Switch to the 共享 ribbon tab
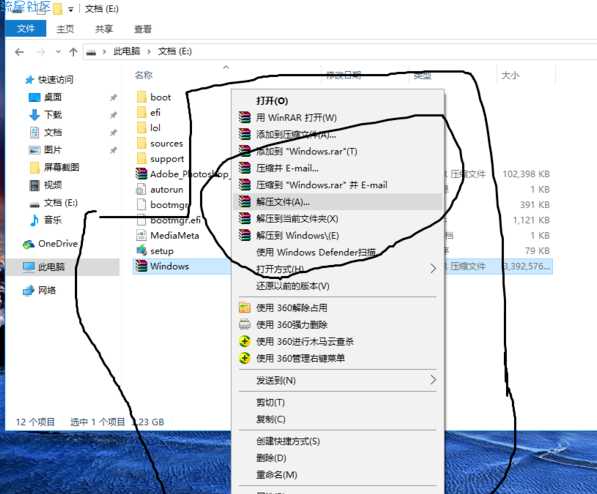The width and height of the screenshot is (597, 494). click(x=104, y=29)
